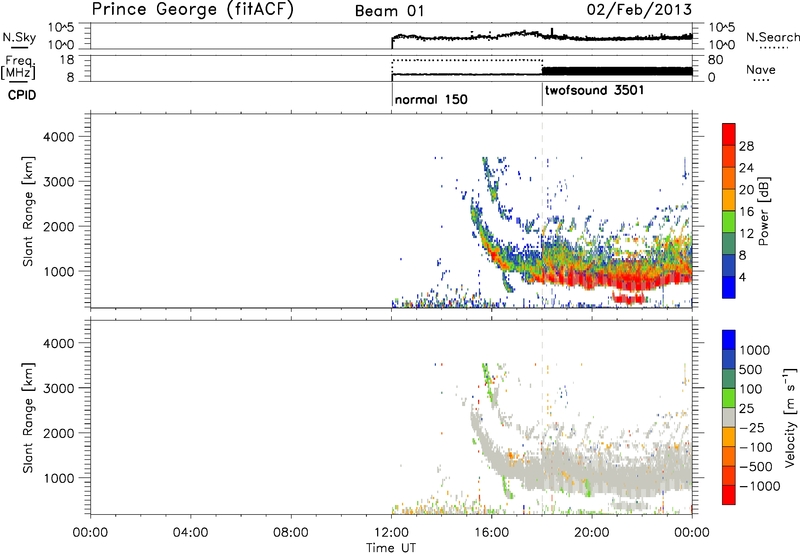Click the 20:00 time tick label
Image resolution: width=800 pixels, height=554 pixels.
[592, 533]
